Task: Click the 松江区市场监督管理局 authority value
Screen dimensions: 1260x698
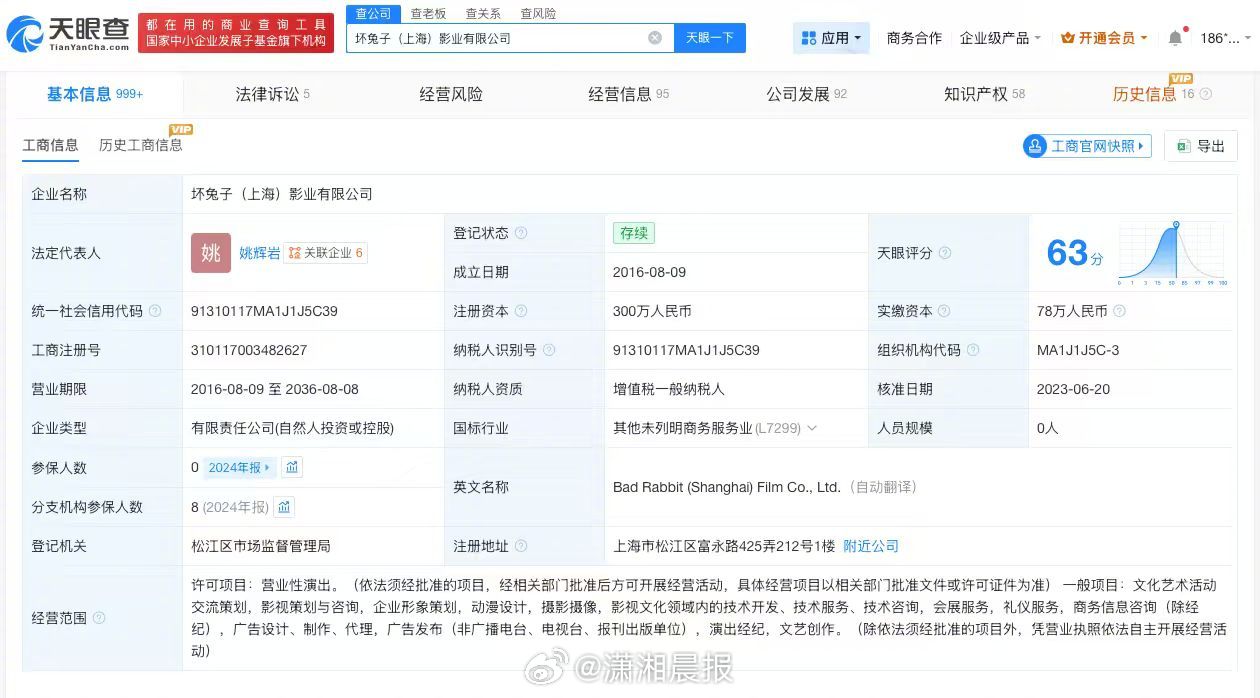Action: coord(260,546)
